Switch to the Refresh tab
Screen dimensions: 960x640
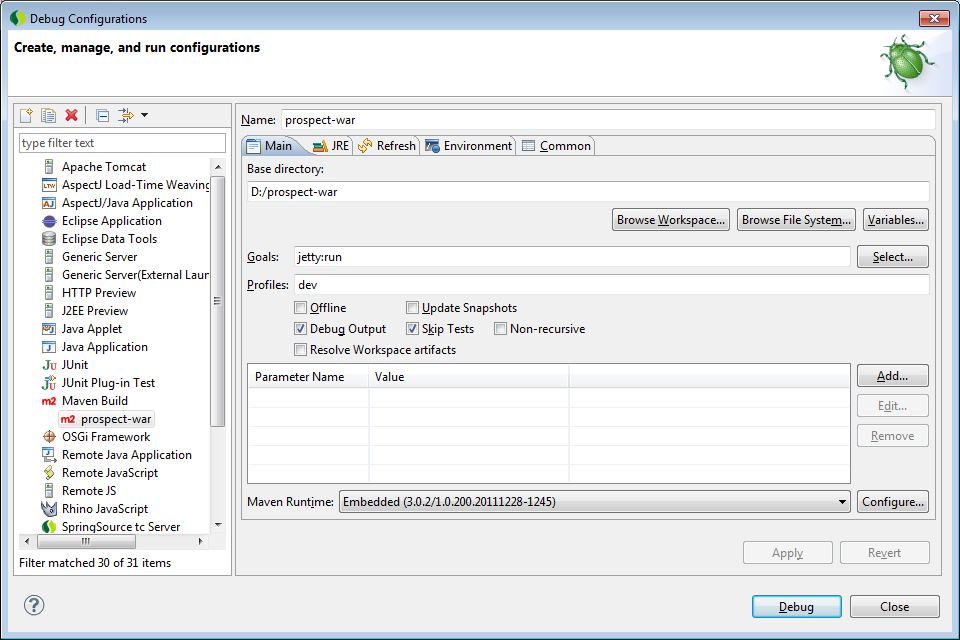point(387,146)
